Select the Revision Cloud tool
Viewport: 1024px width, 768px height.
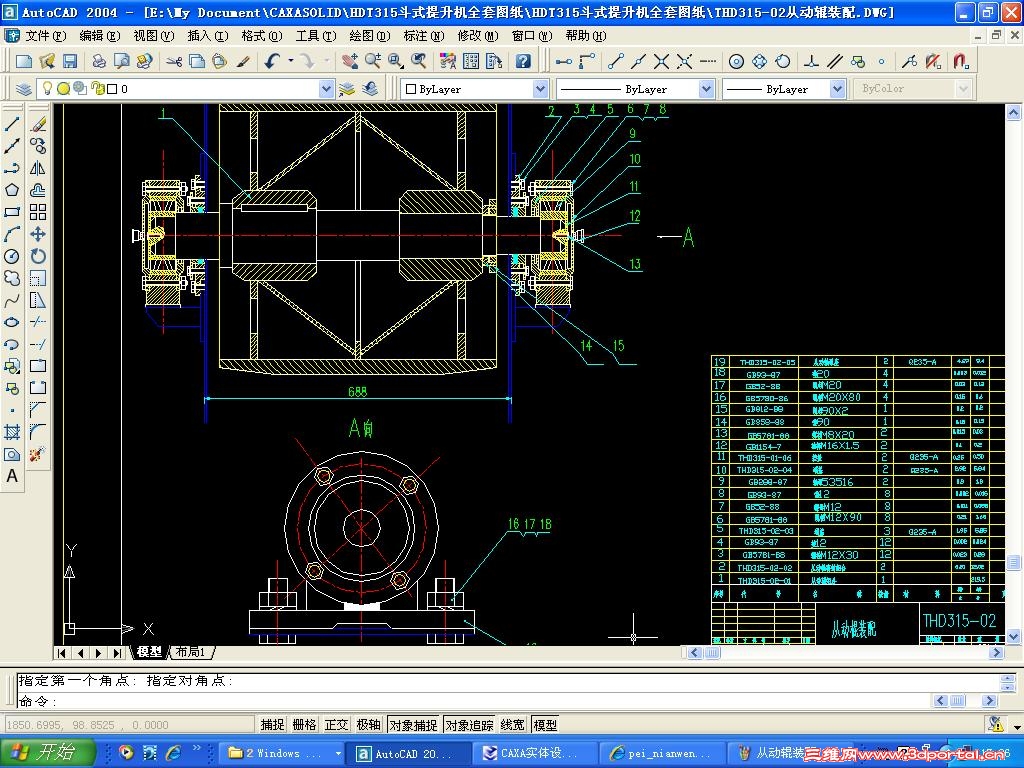(12, 278)
